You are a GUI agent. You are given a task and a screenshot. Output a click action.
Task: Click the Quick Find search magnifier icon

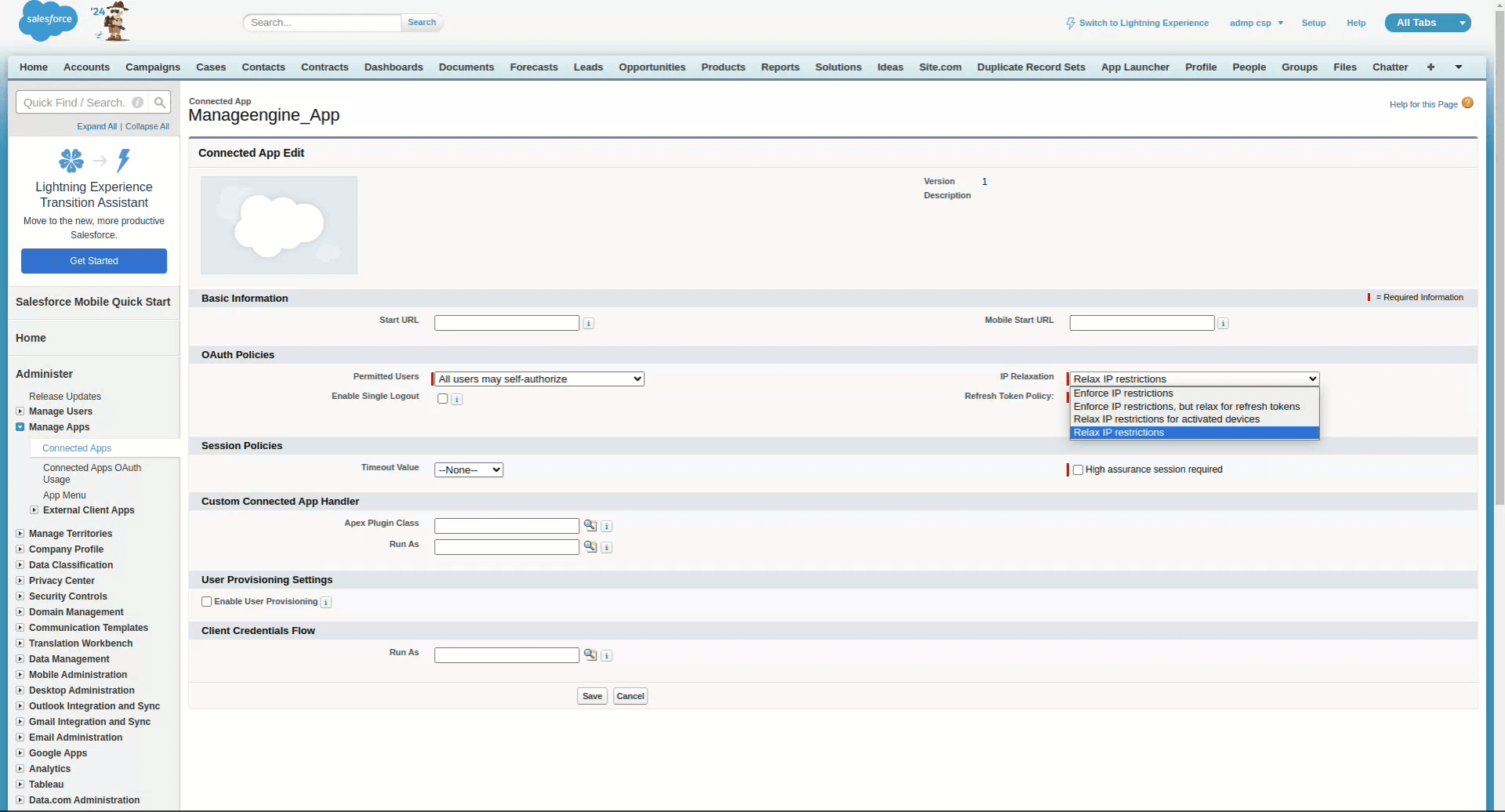(159, 102)
